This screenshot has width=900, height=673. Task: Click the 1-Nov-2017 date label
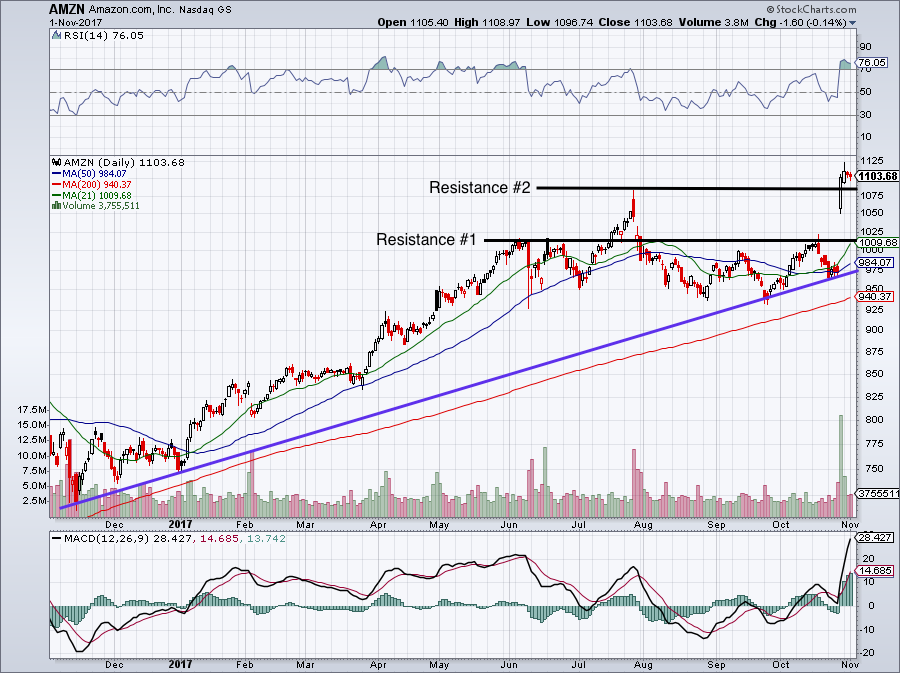[76, 23]
